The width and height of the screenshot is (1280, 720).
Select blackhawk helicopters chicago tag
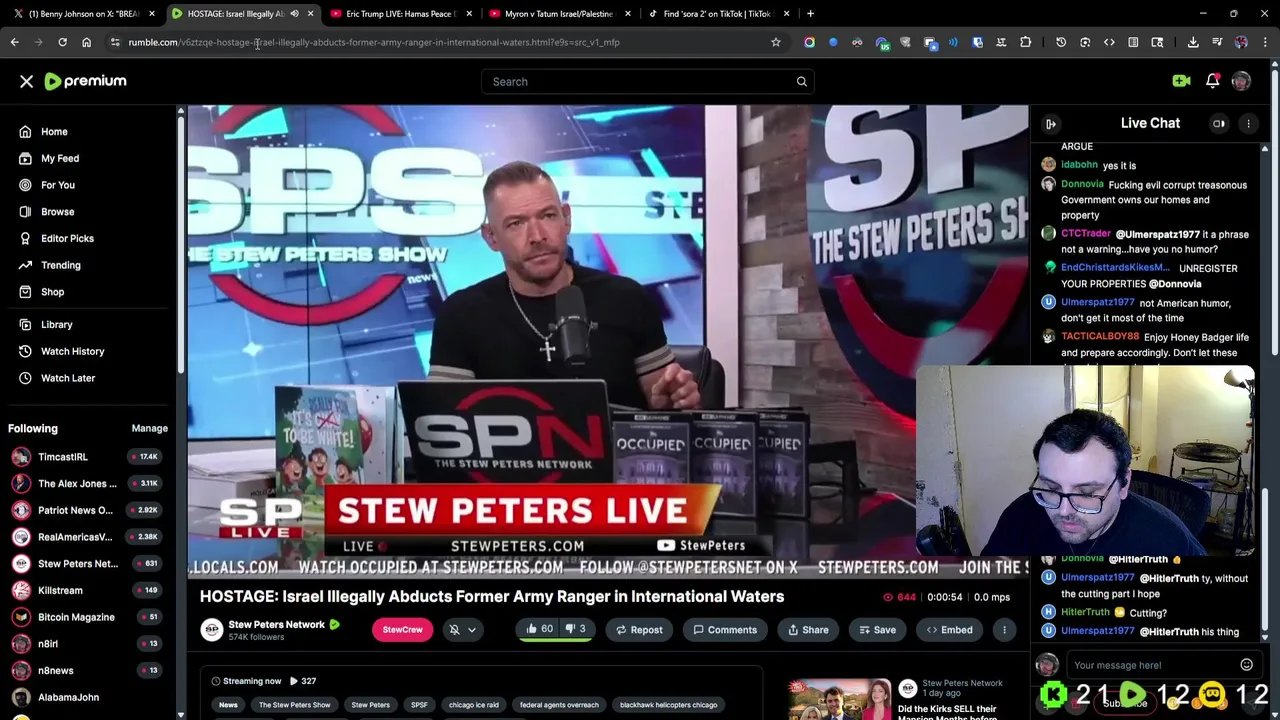point(668,705)
